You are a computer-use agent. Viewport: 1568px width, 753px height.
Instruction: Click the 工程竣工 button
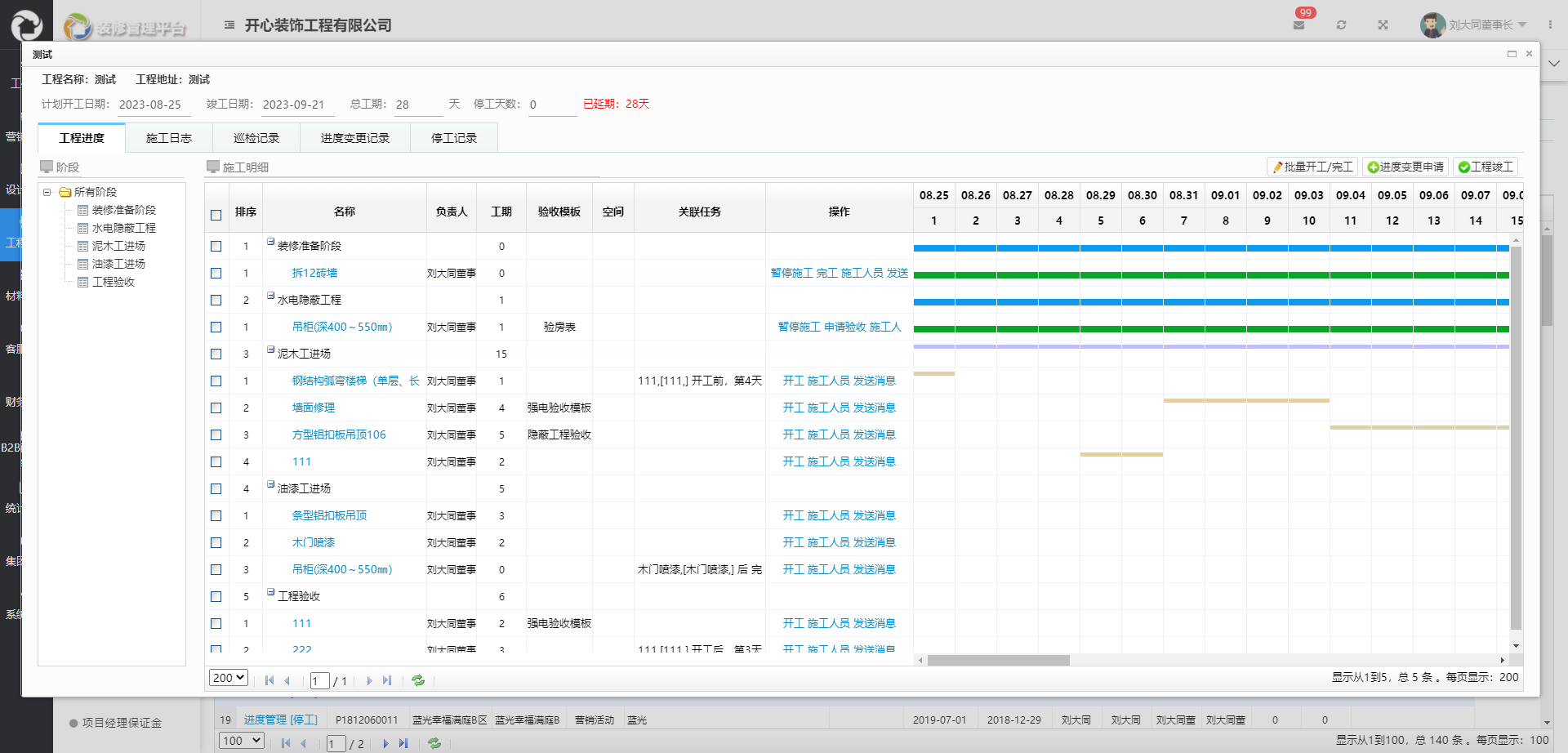click(x=1486, y=166)
